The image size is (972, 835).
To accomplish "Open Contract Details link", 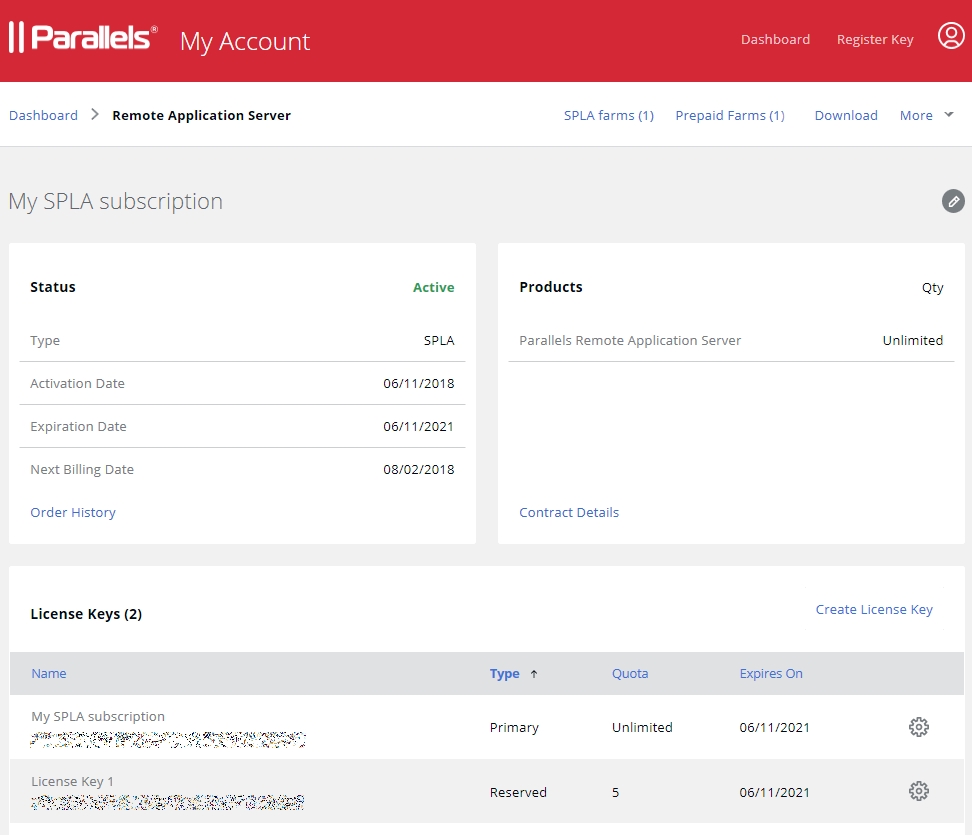I will (x=569, y=512).
